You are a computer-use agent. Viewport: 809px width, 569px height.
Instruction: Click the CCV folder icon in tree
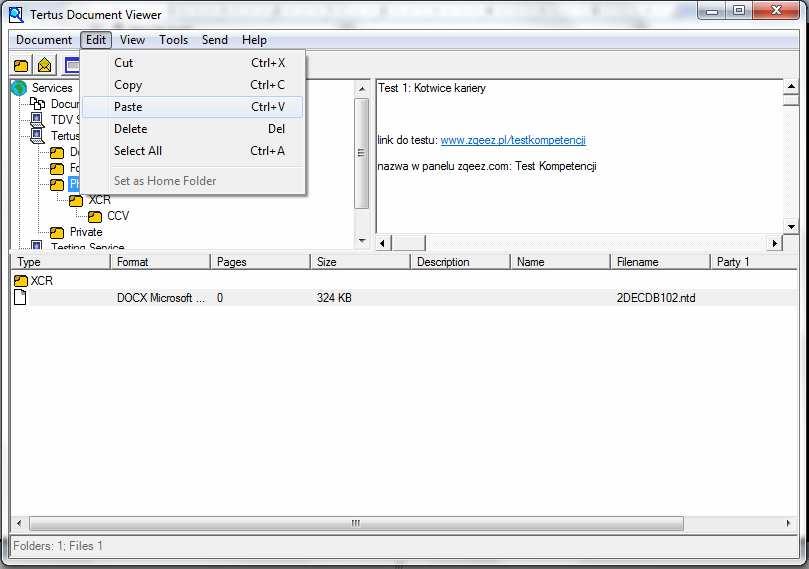[95, 216]
